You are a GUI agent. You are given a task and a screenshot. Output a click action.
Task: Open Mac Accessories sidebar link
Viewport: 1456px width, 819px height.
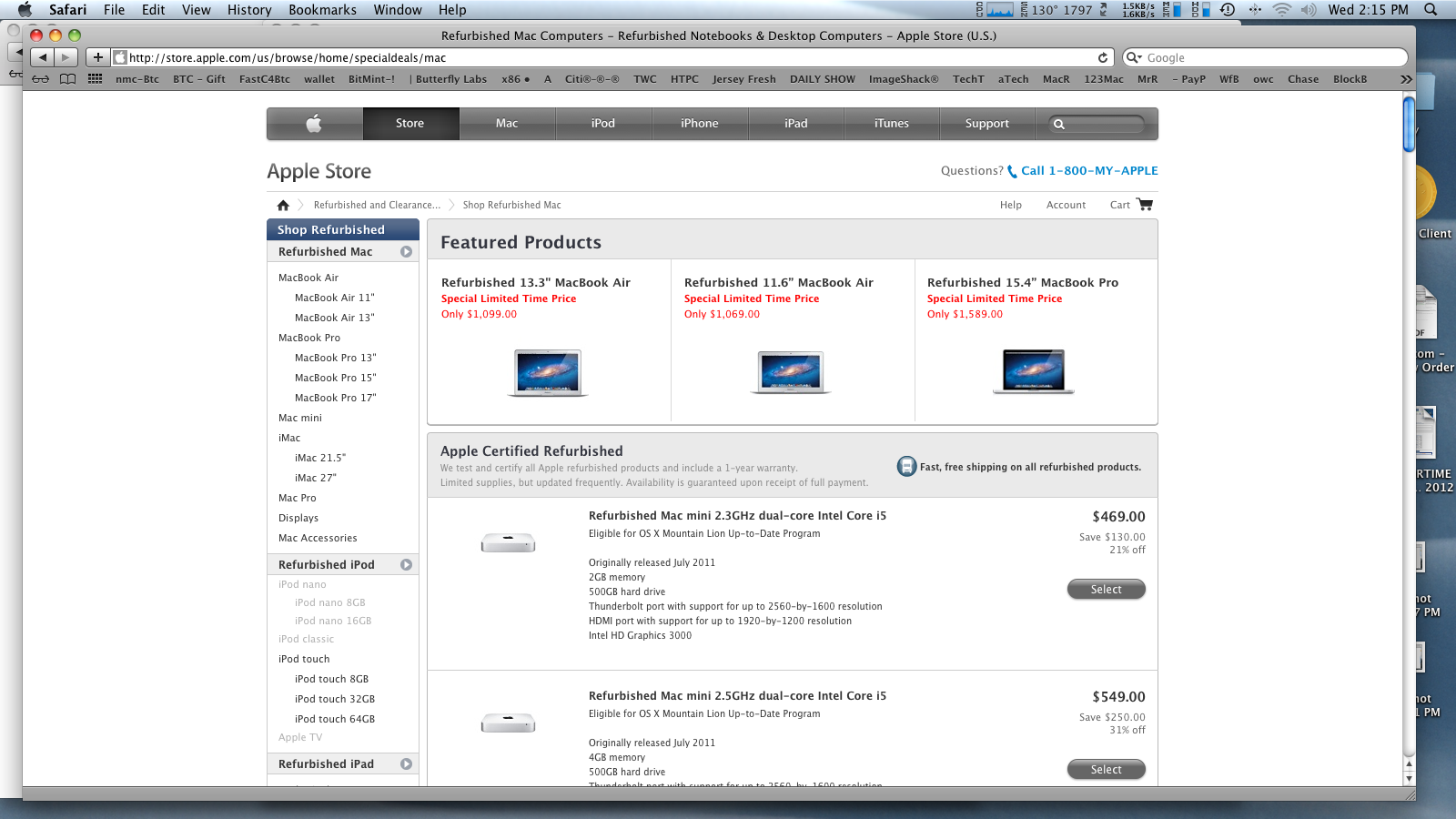point(318,539)
